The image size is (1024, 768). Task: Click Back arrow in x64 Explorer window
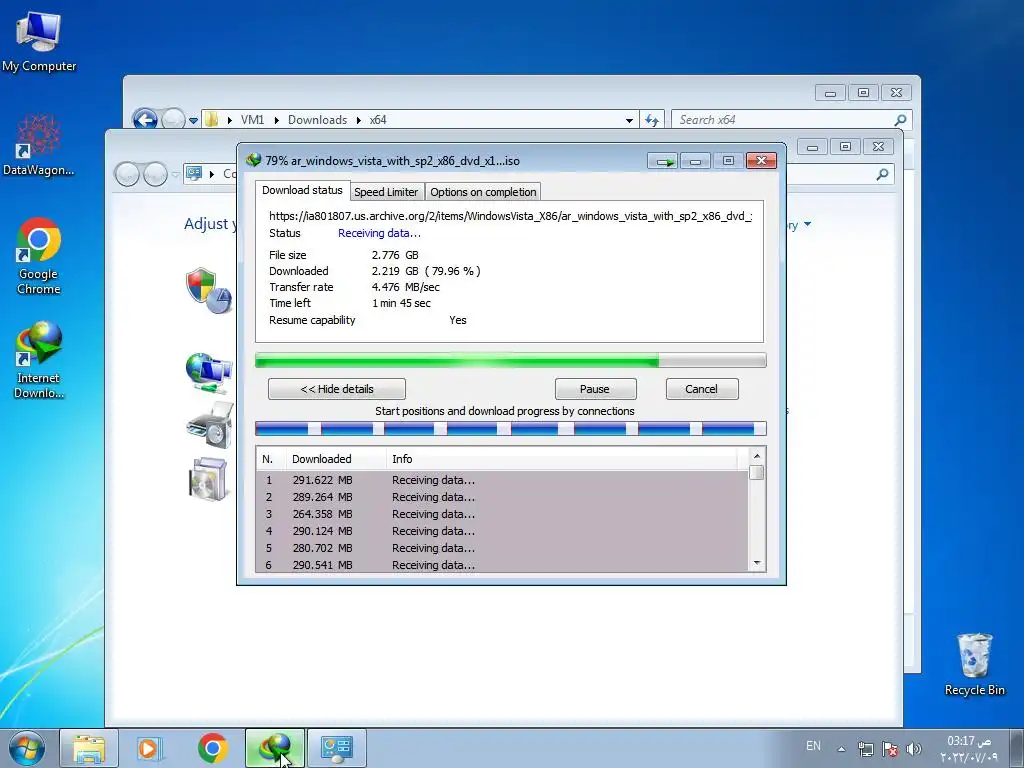[x=144, y=120]
